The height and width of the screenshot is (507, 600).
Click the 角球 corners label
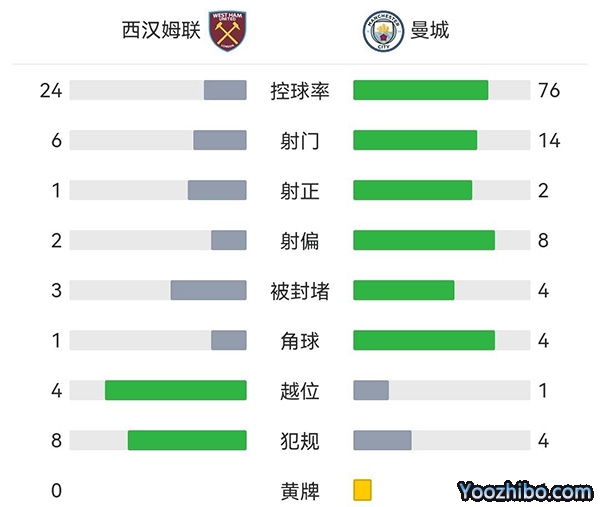click(x=300, y=341)
